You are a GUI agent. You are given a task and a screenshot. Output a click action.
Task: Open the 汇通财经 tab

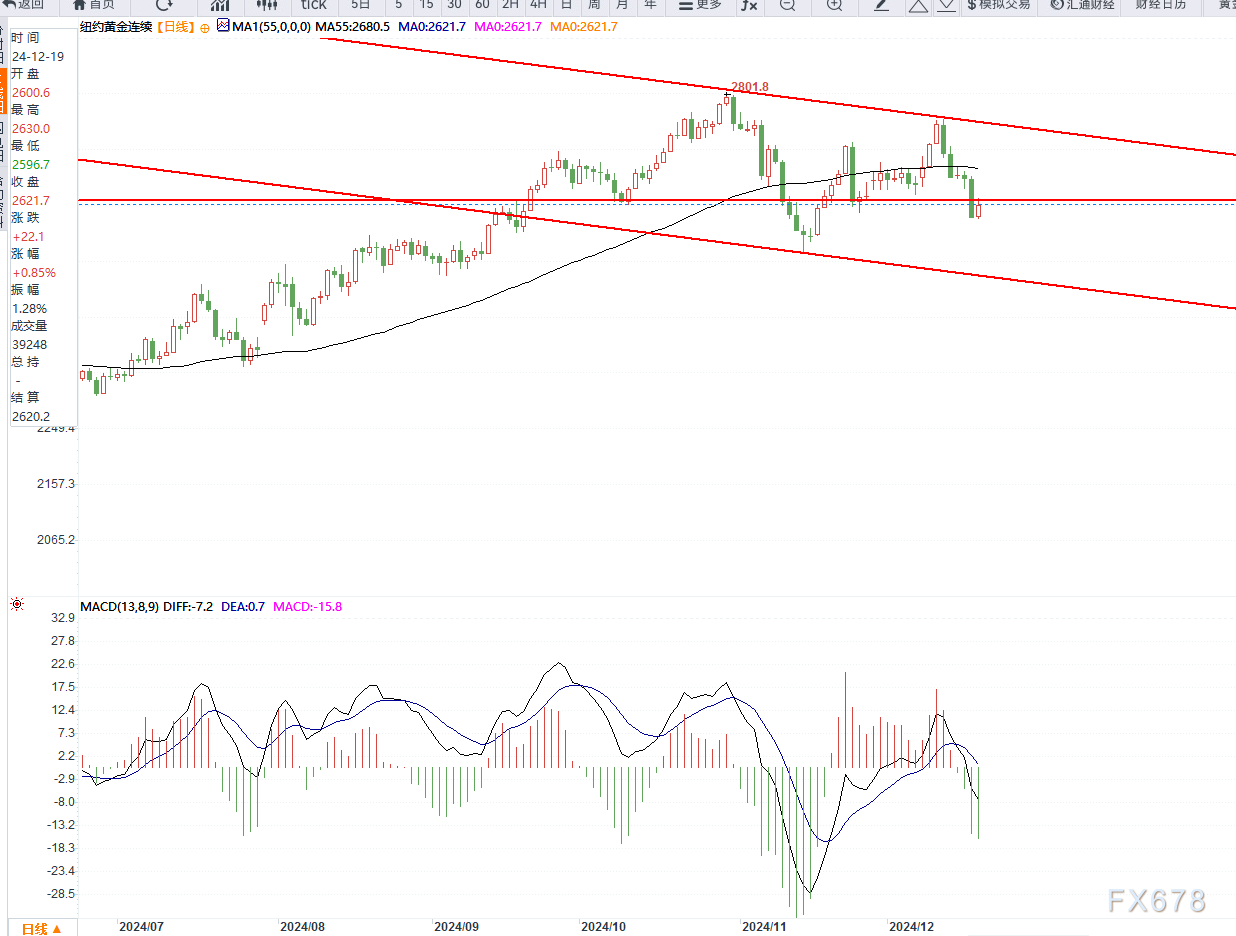tap(1082, 5)
